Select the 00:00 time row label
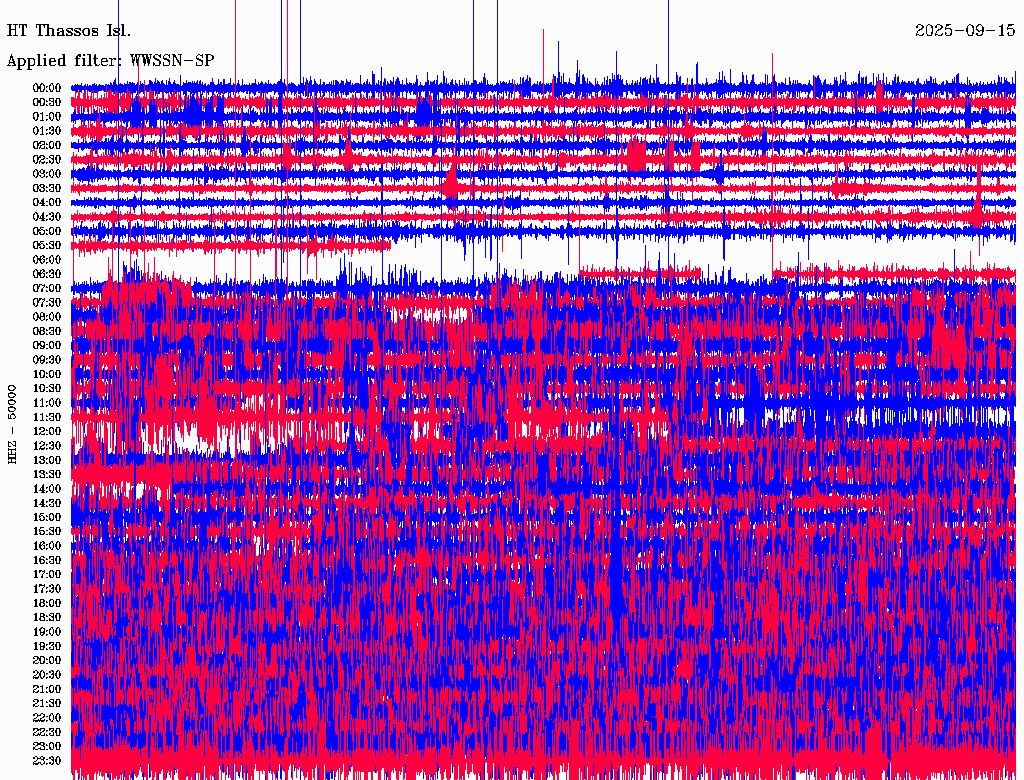Image resolution: width=1024 pixels, height=780 pixels. click(47, 88)
